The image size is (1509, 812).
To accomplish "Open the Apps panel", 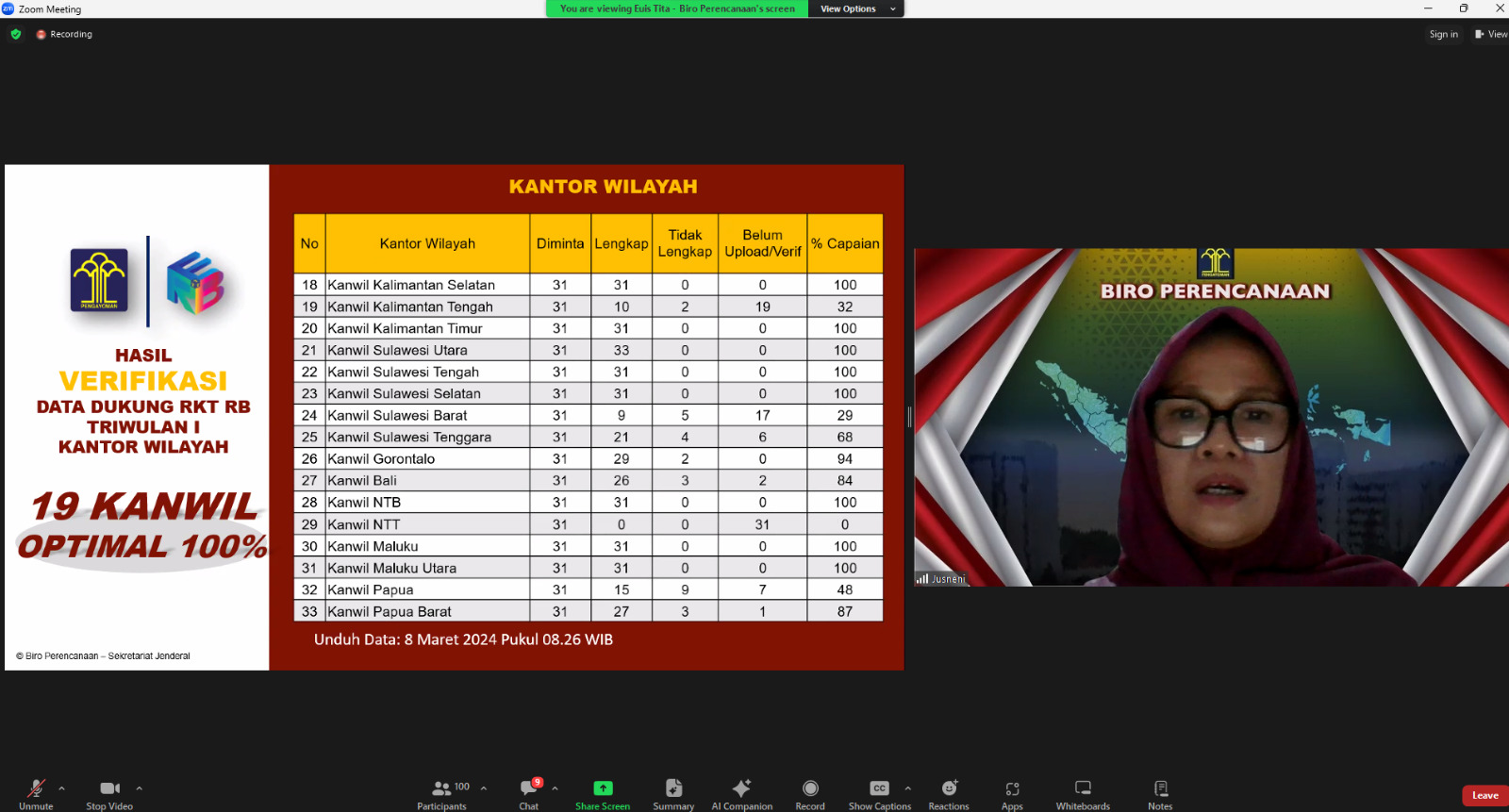I will click(1012, 792).
